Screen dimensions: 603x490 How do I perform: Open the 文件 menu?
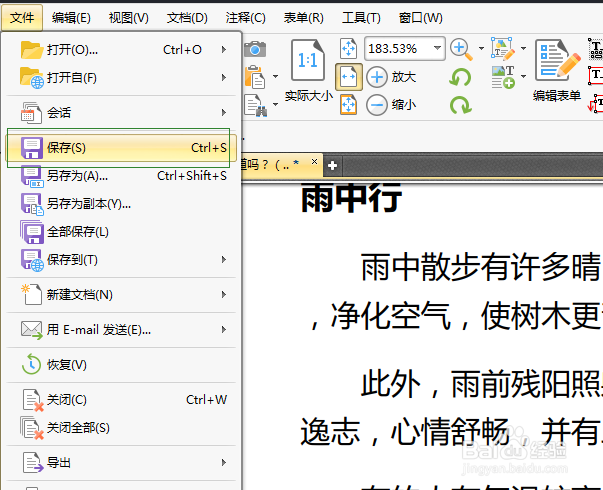[x=22, y=18]
